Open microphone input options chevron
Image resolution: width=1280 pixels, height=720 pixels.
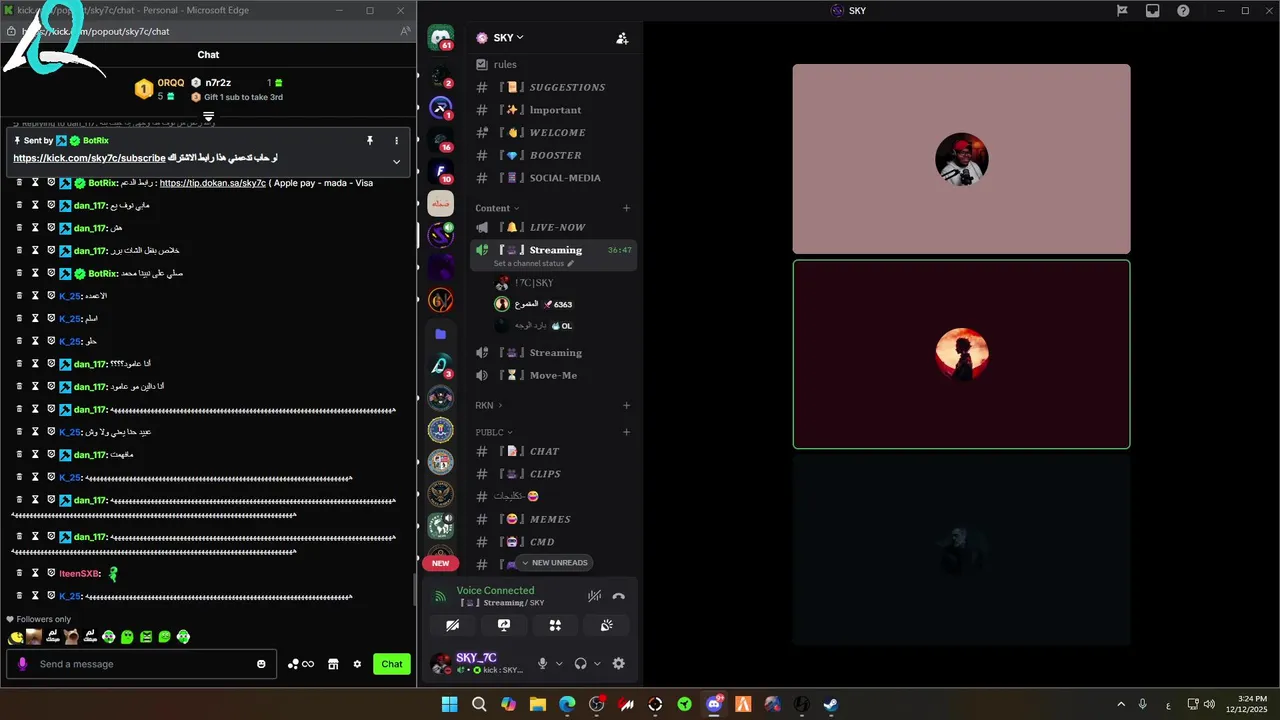[559, 664]
